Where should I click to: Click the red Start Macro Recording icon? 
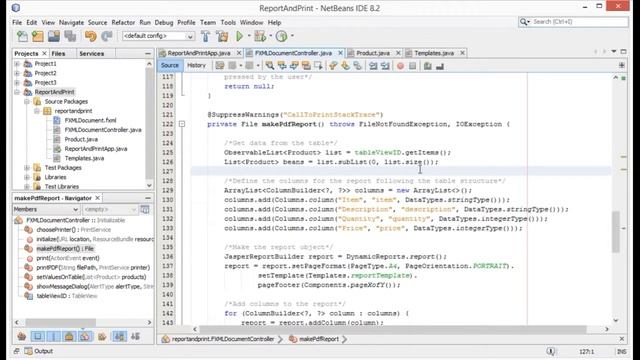point(400,66)
